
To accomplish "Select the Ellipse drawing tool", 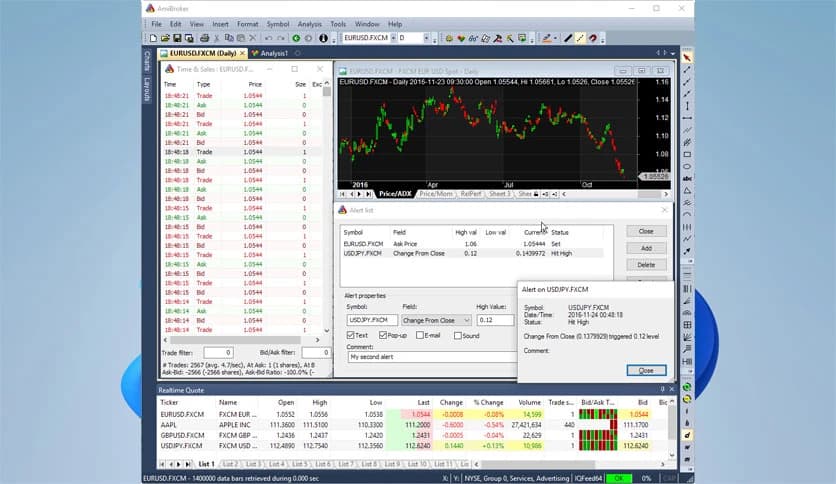I will 687,167.
